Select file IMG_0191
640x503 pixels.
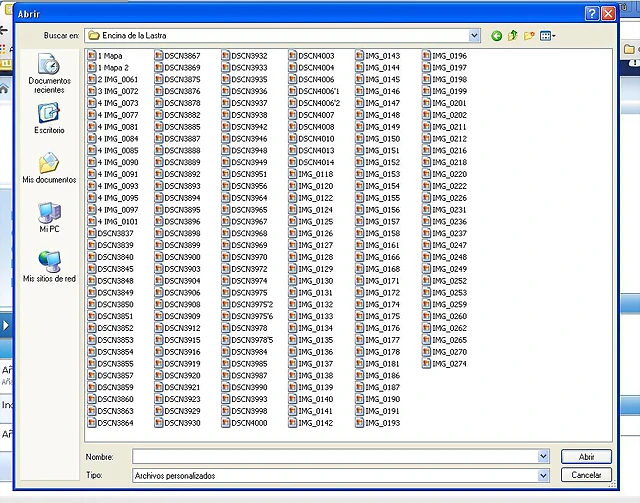click(378, 411)
